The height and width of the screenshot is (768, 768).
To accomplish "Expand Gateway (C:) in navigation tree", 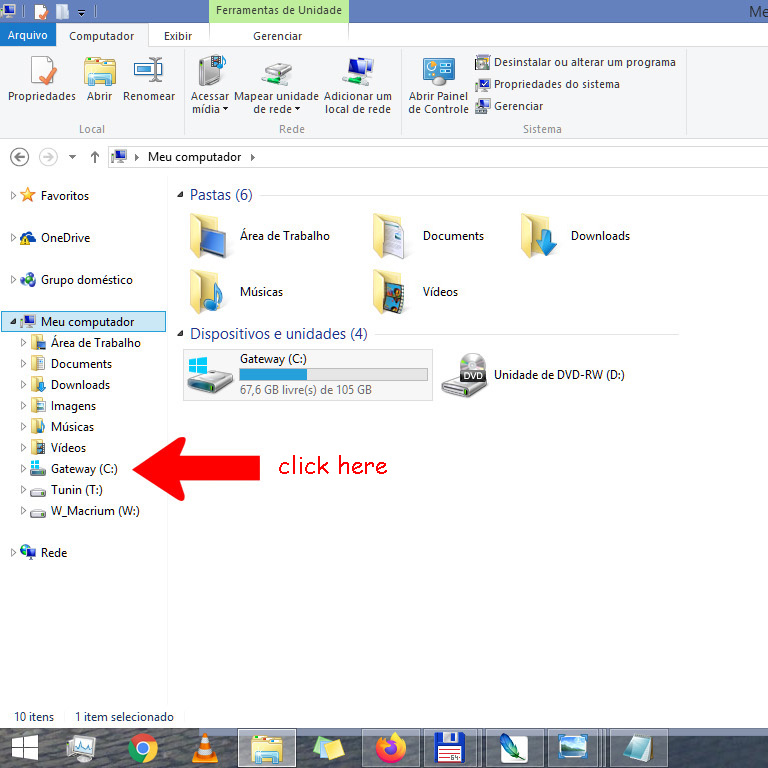I will [x=24, y=469].
